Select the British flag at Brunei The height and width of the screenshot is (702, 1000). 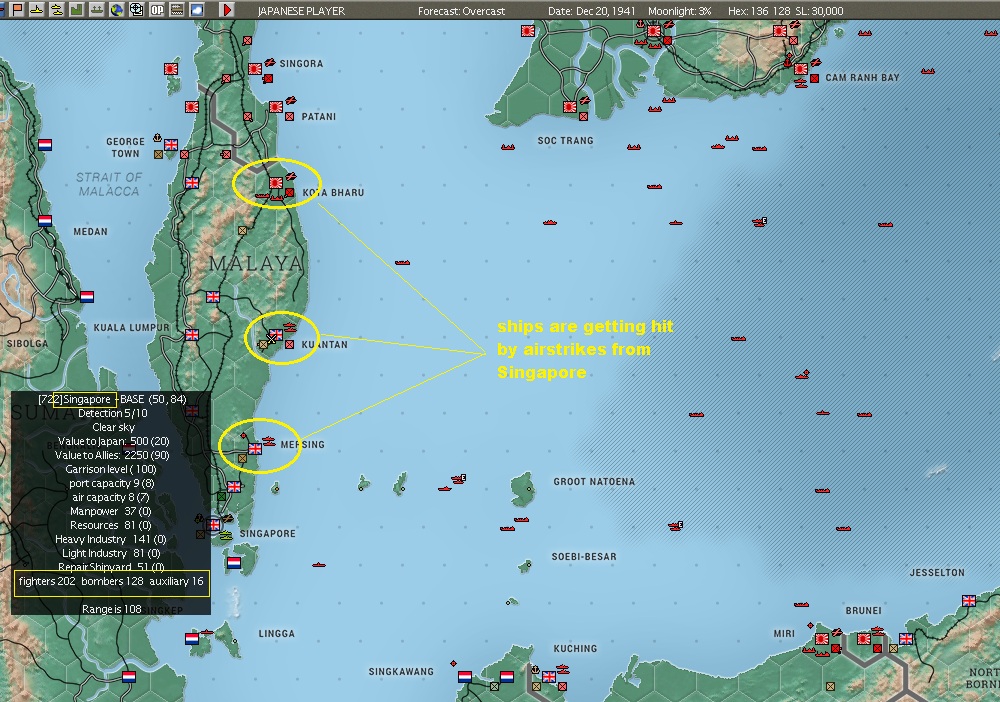(906, 638)
